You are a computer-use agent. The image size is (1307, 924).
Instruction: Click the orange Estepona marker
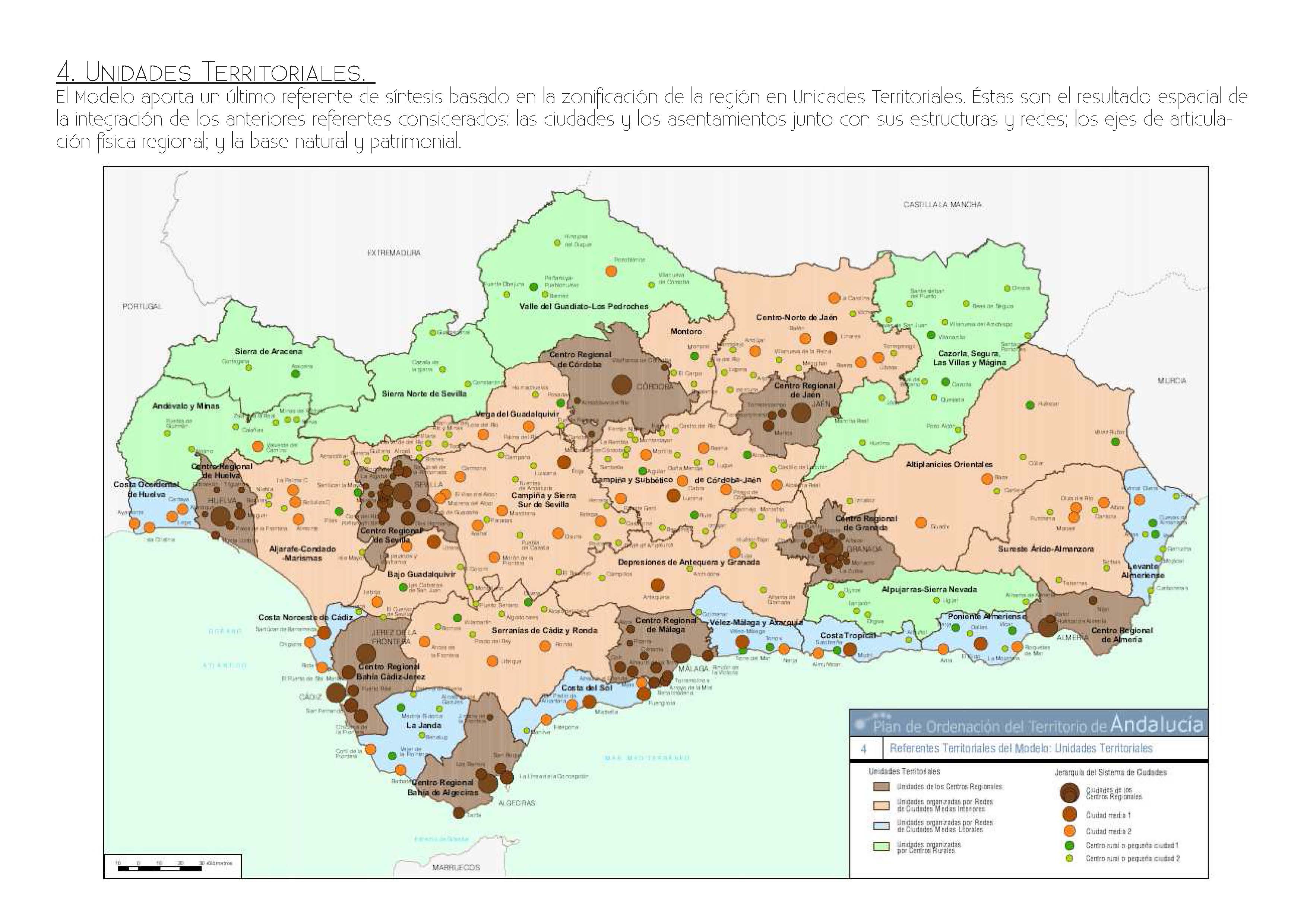coord(547,720)
